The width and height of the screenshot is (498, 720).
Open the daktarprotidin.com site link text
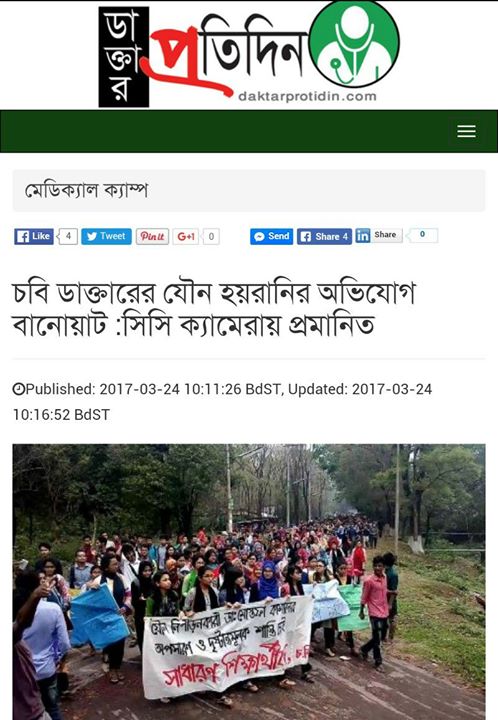coord(308,96)
